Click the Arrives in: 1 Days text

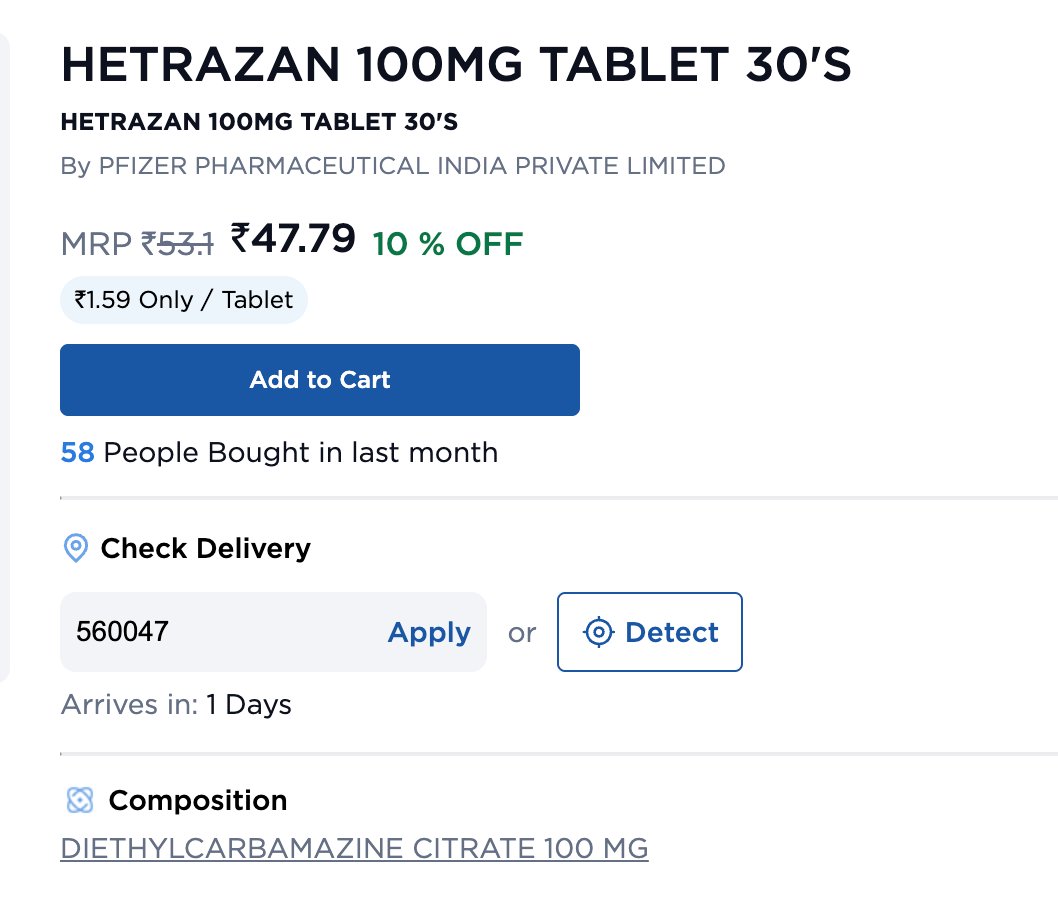pos(176,704)
